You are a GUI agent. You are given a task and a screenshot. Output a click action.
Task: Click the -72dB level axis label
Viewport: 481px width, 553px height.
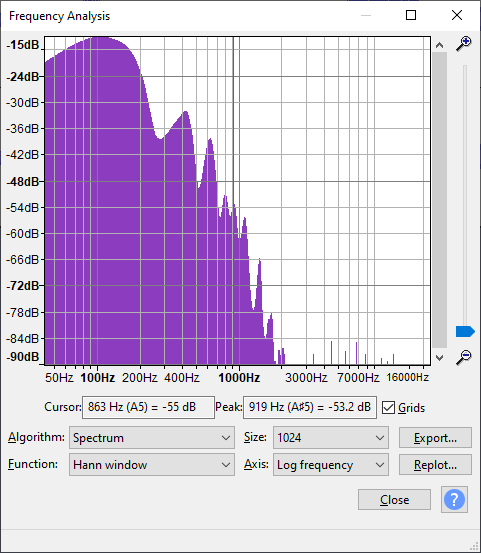click(23, 285)
